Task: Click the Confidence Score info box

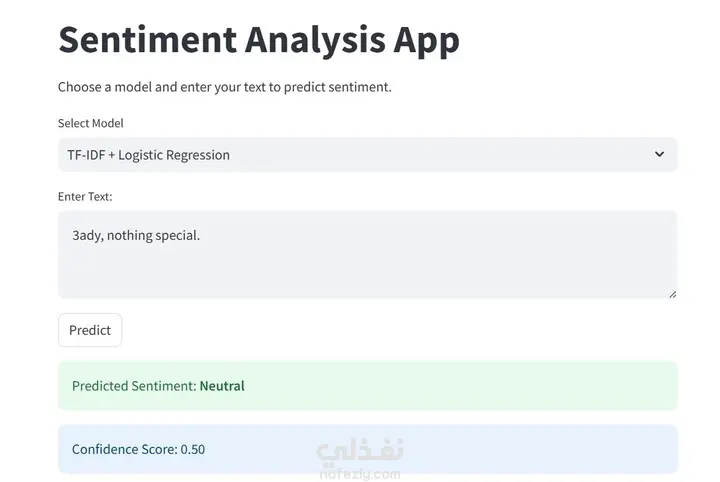Action: coord(367,449)
